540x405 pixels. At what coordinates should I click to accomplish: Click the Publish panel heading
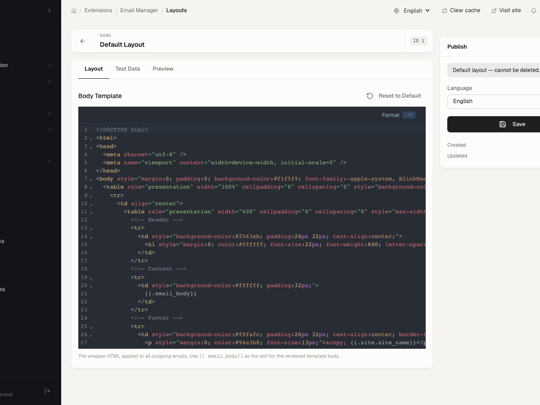(x=457, y=46)
